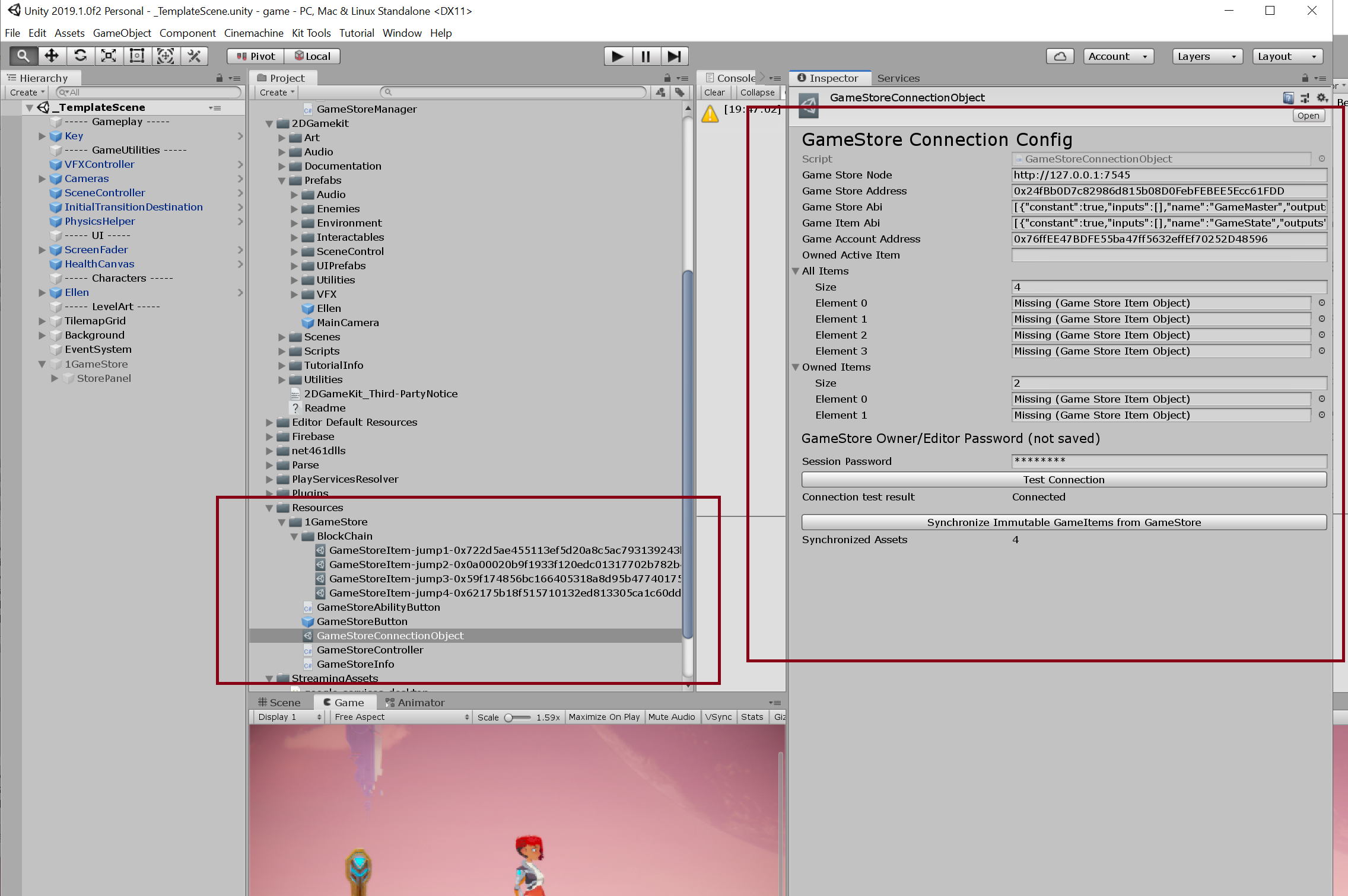Click the Hierarchy panel lock icon
Viewport: 1348px width, 896px height.
pyautogui.click(x=220, y=78)
